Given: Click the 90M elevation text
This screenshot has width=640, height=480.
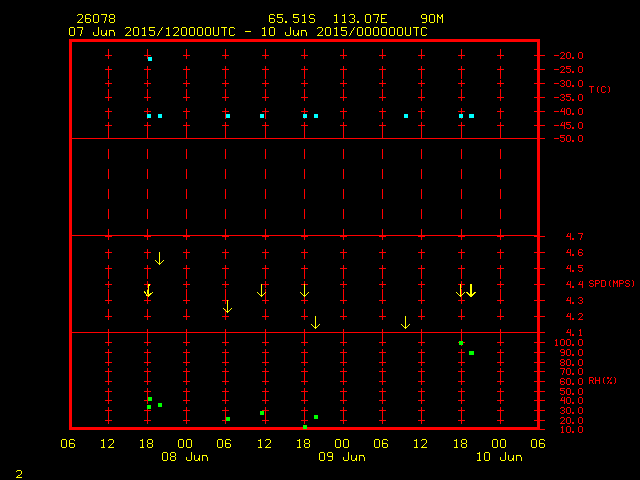Looking at the screenshot, I should [x=432, y=19].
